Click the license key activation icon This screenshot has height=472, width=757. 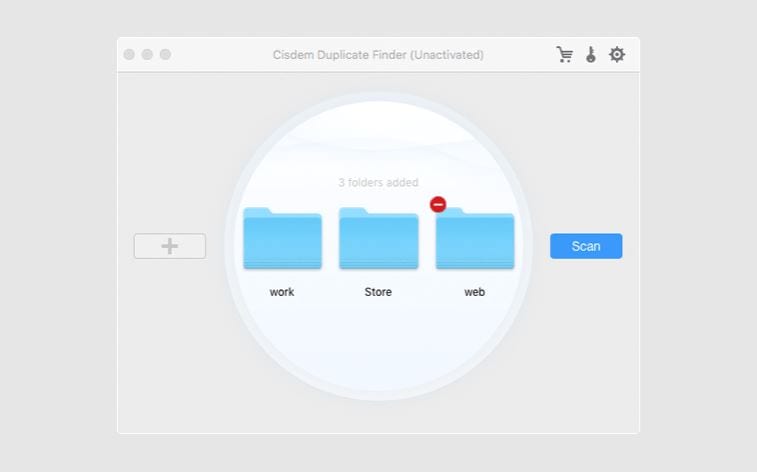pos(591,55)
